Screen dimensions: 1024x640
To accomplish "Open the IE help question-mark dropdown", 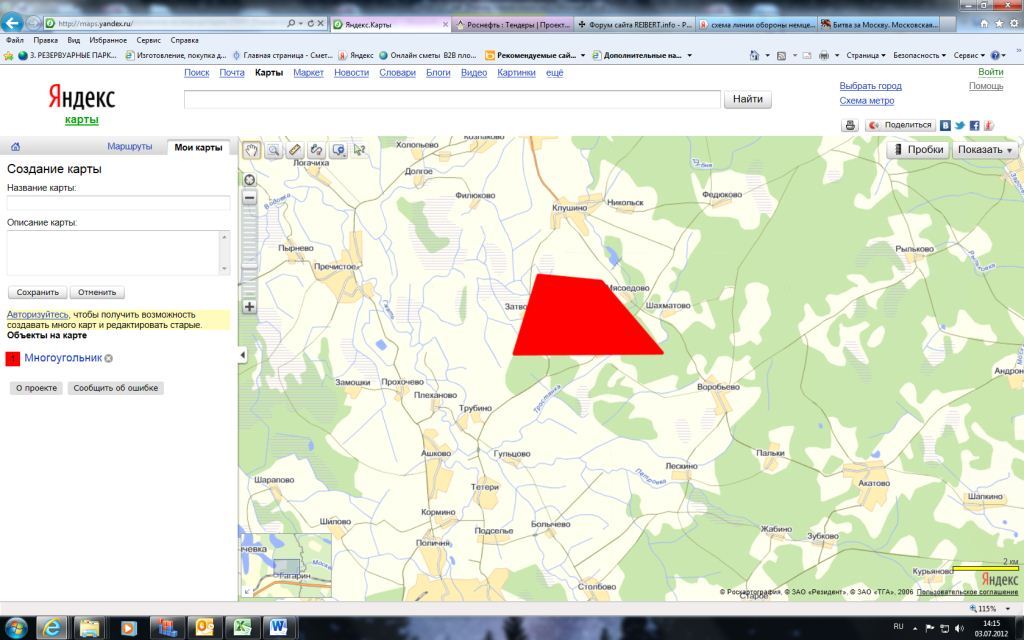I will click(999, 56).
